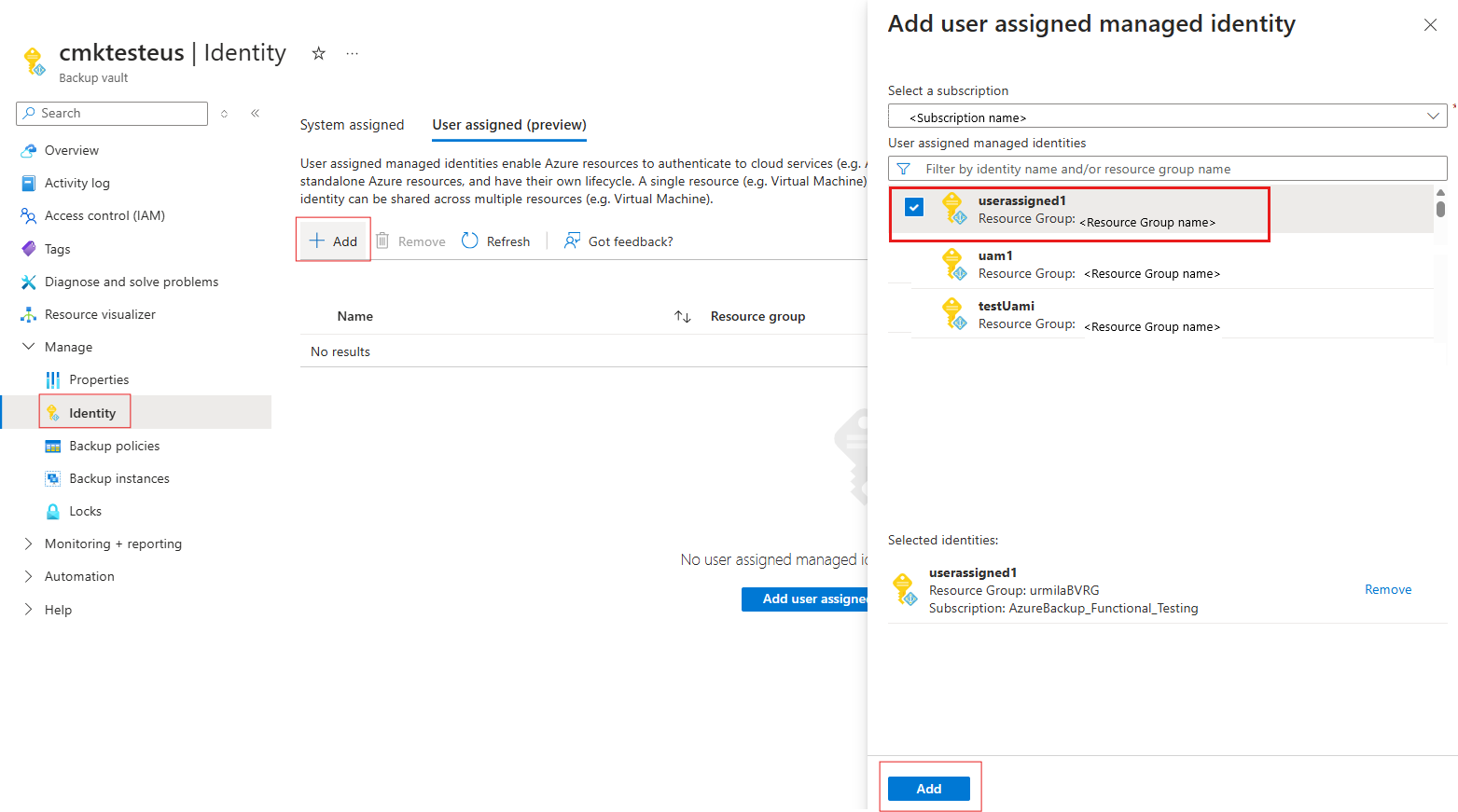Image resolution: width=1458 pixels, height=812 pixels.
Task: Open the ellipsis more options menu
Action: click(352, 53)
